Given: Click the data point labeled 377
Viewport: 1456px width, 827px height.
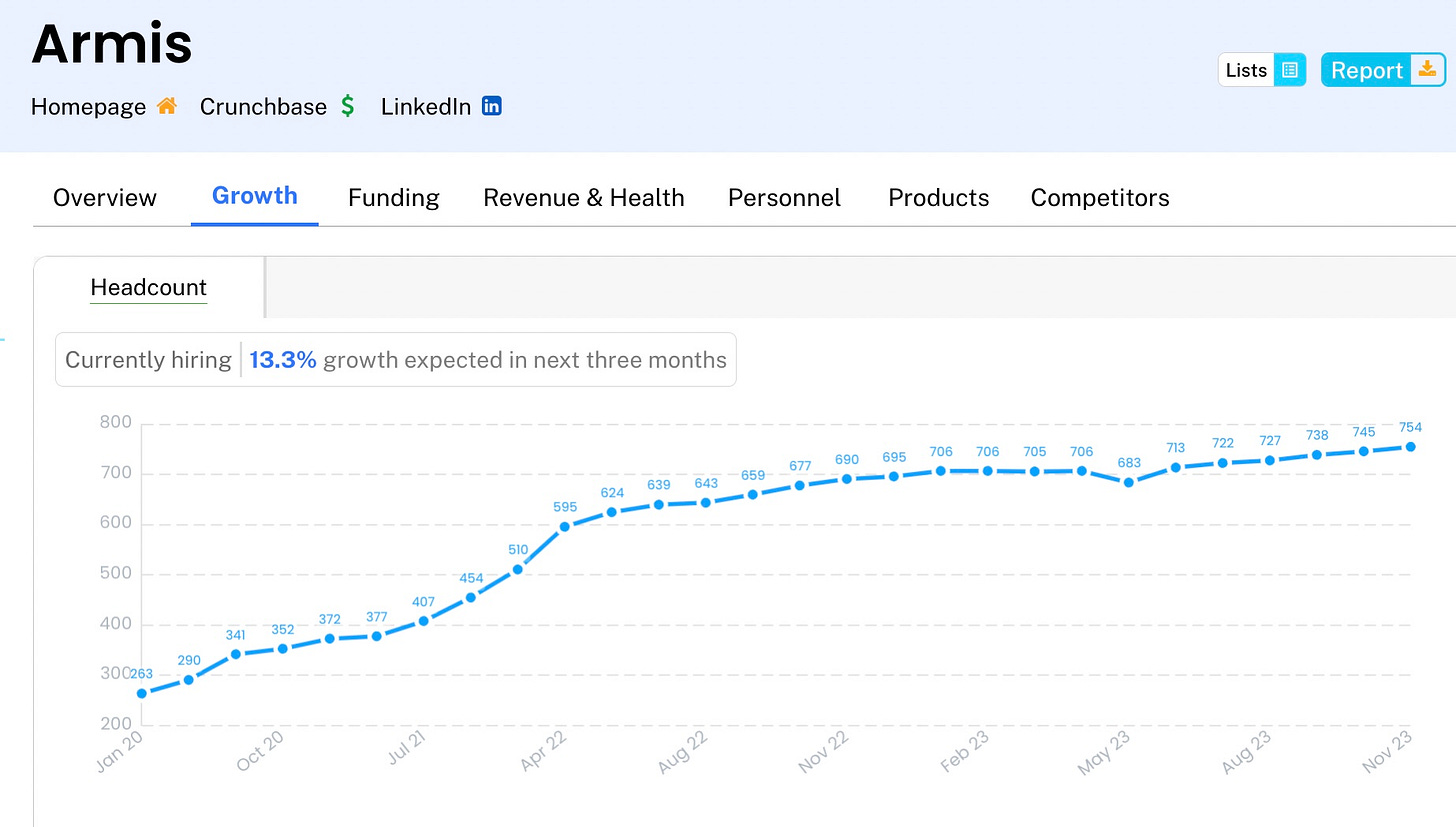Looking at the screenshot, I should pyautogui.click(x=377, y=636).
